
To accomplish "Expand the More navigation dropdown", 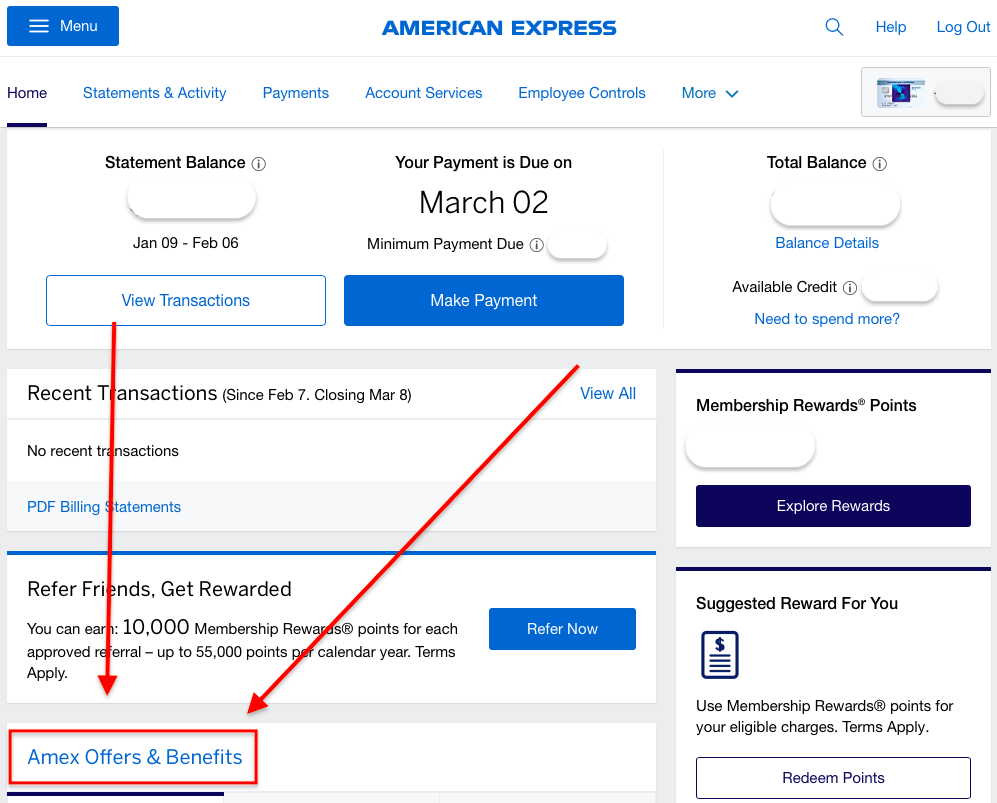I will click(x=710, y=93).
